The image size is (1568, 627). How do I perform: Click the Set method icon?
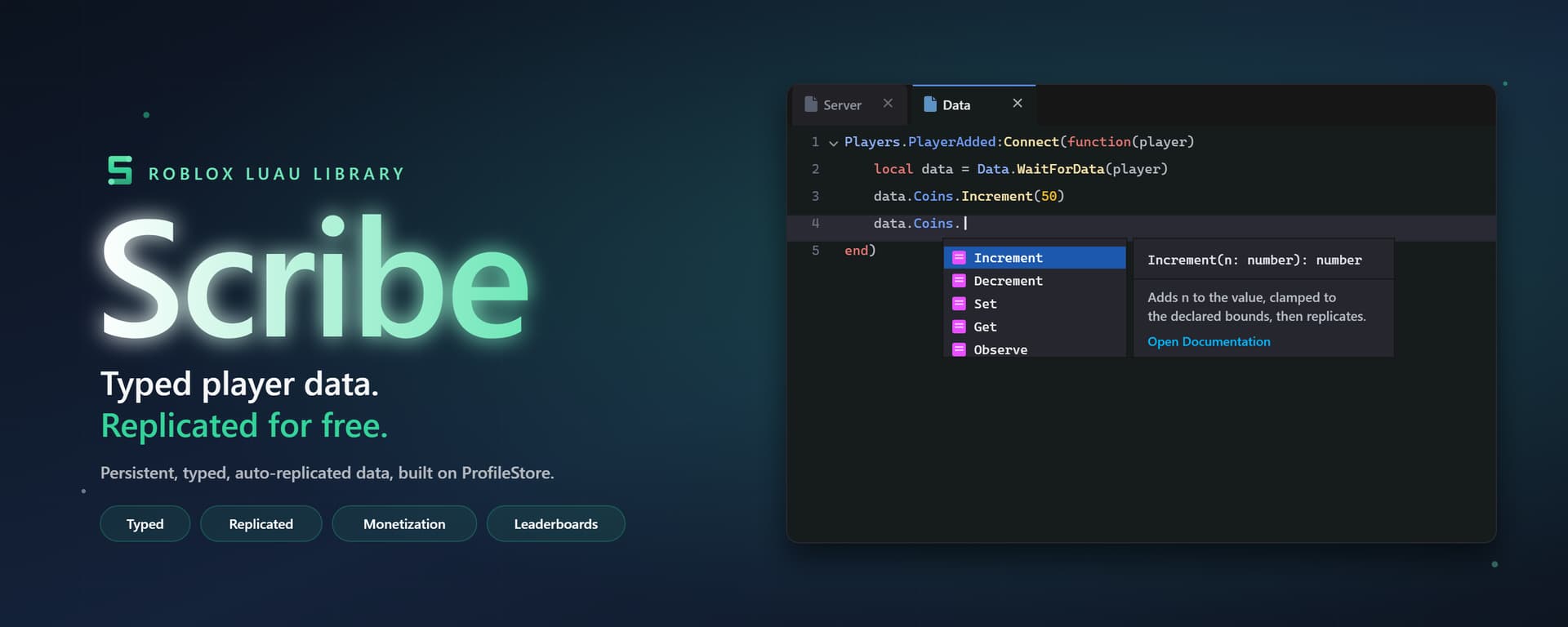(960, 304)
